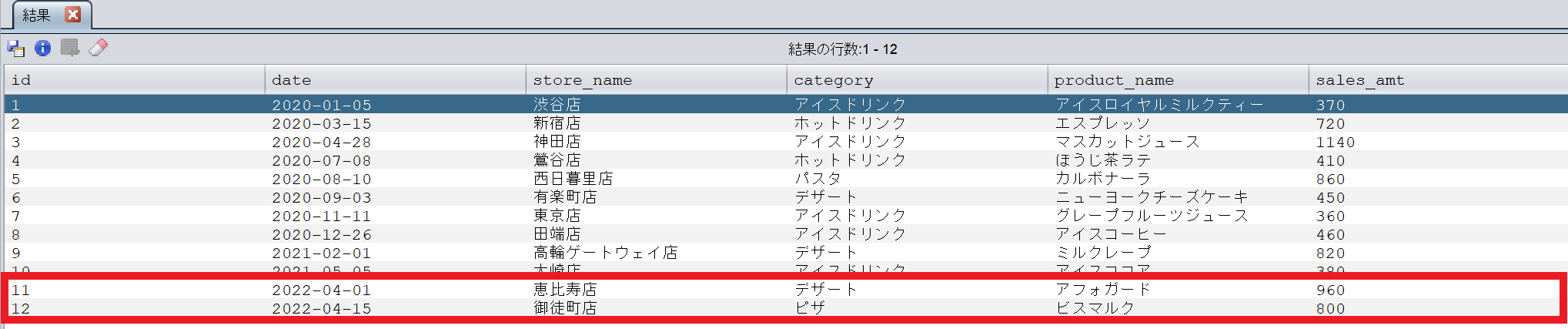Select date cell 2022-04-15
This screenshot has height=329, width=1568.
click(x=322, y=308)
